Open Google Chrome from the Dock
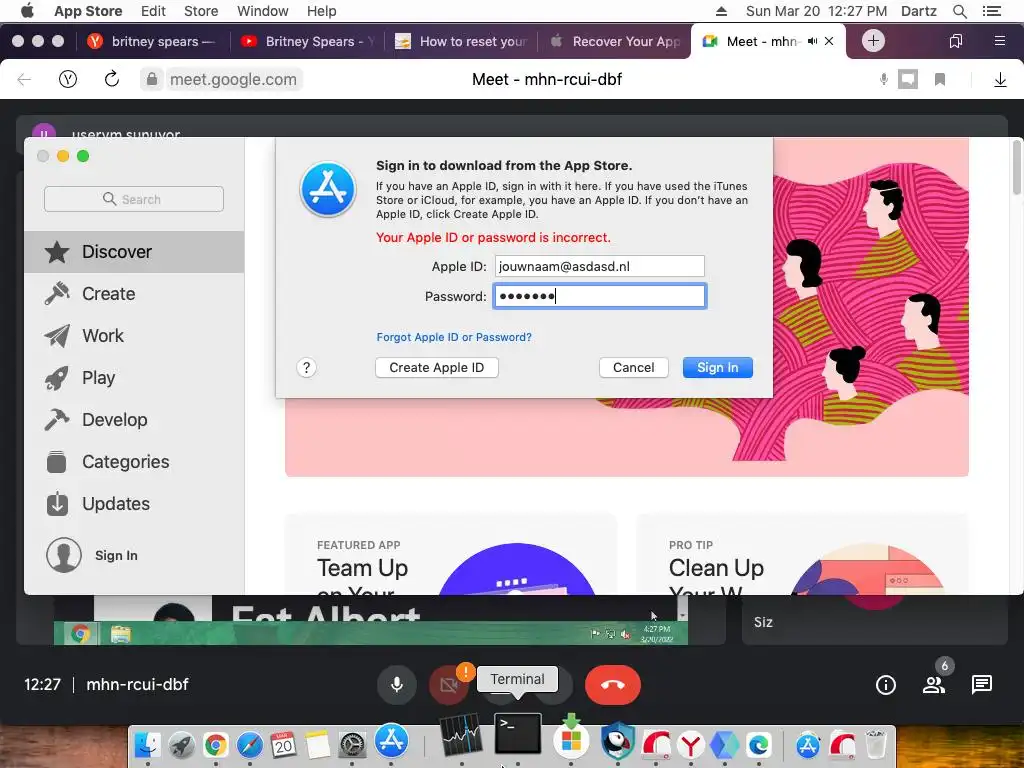 (216, 744)
